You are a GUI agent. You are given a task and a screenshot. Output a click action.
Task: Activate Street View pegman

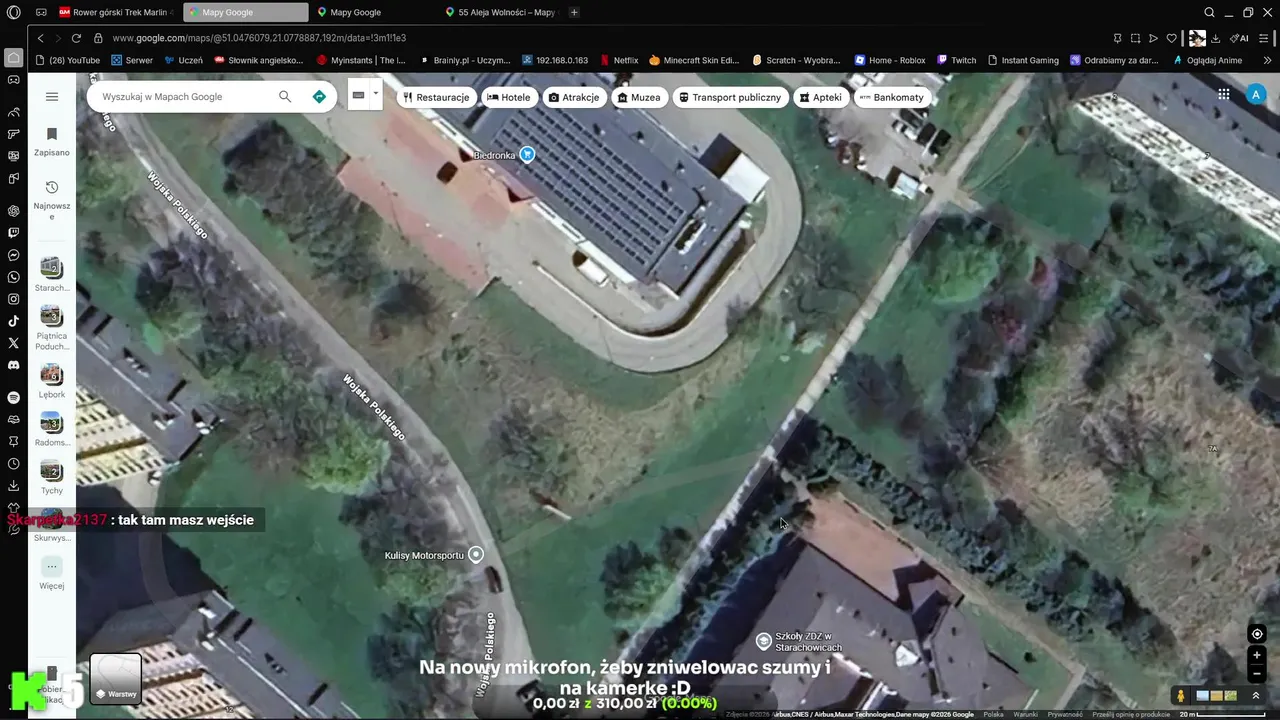[x=1181, y=695]
